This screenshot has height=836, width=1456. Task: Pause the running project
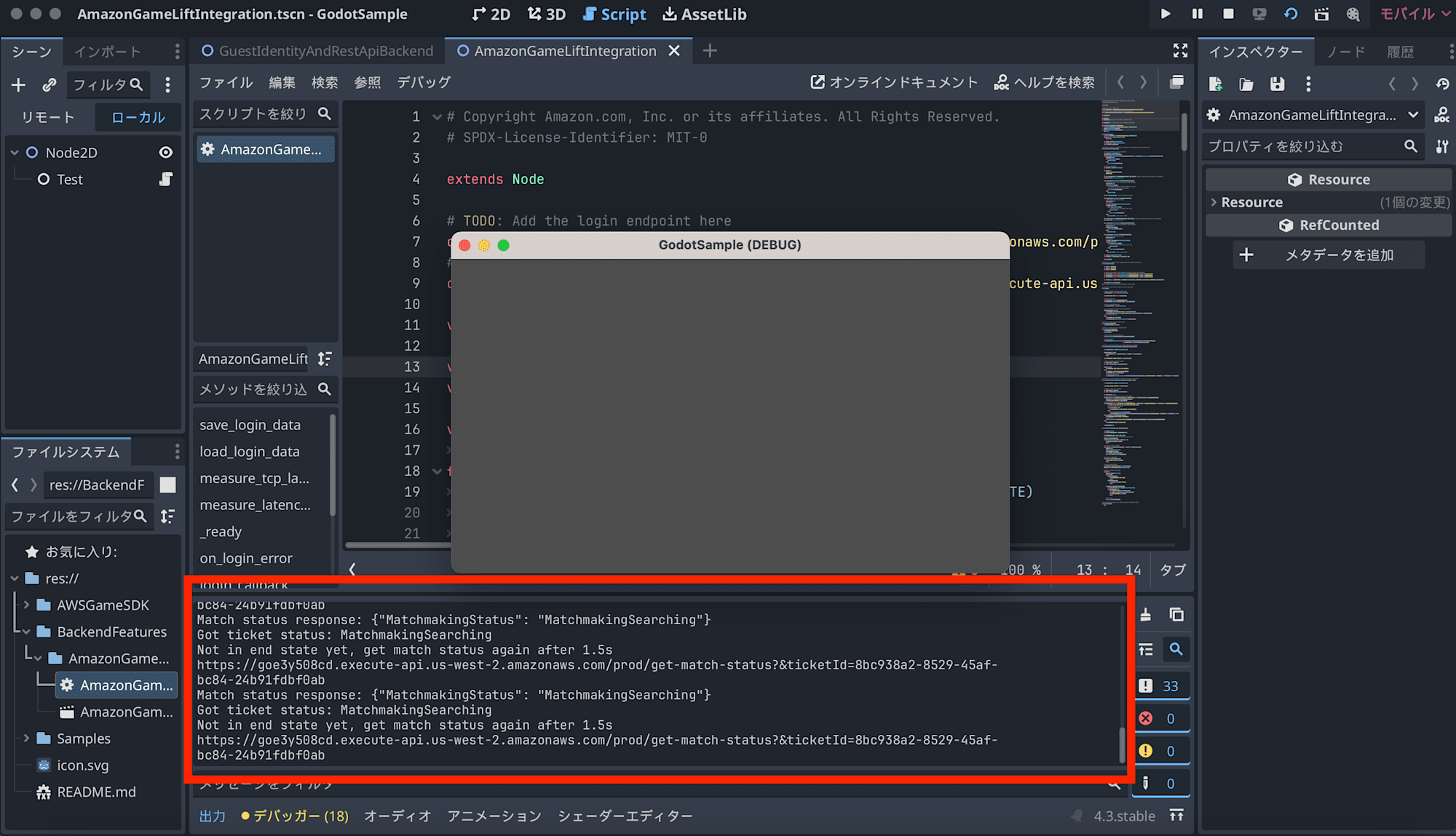coord(1198,14)
